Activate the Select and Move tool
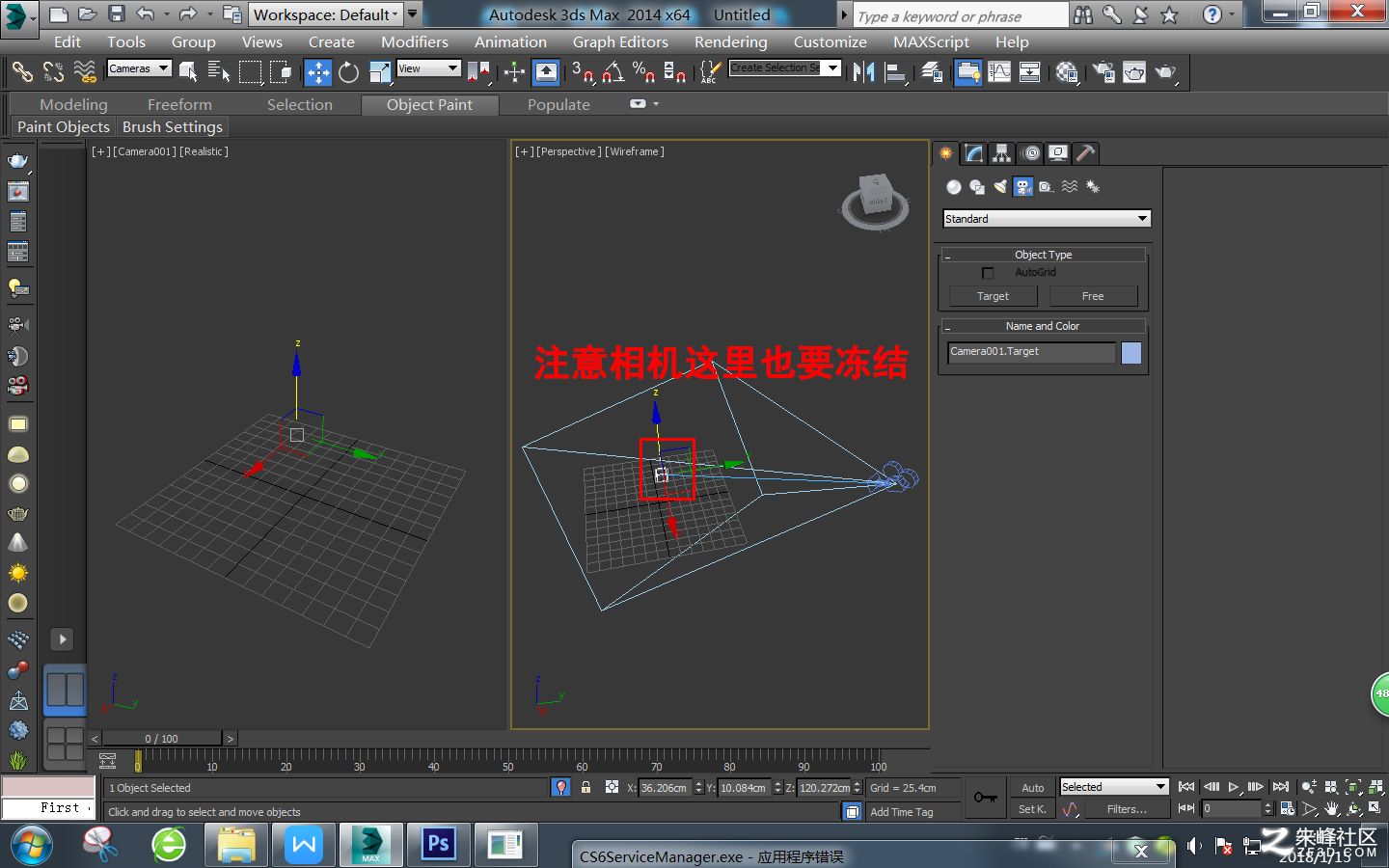 click(x=317, y=72)
